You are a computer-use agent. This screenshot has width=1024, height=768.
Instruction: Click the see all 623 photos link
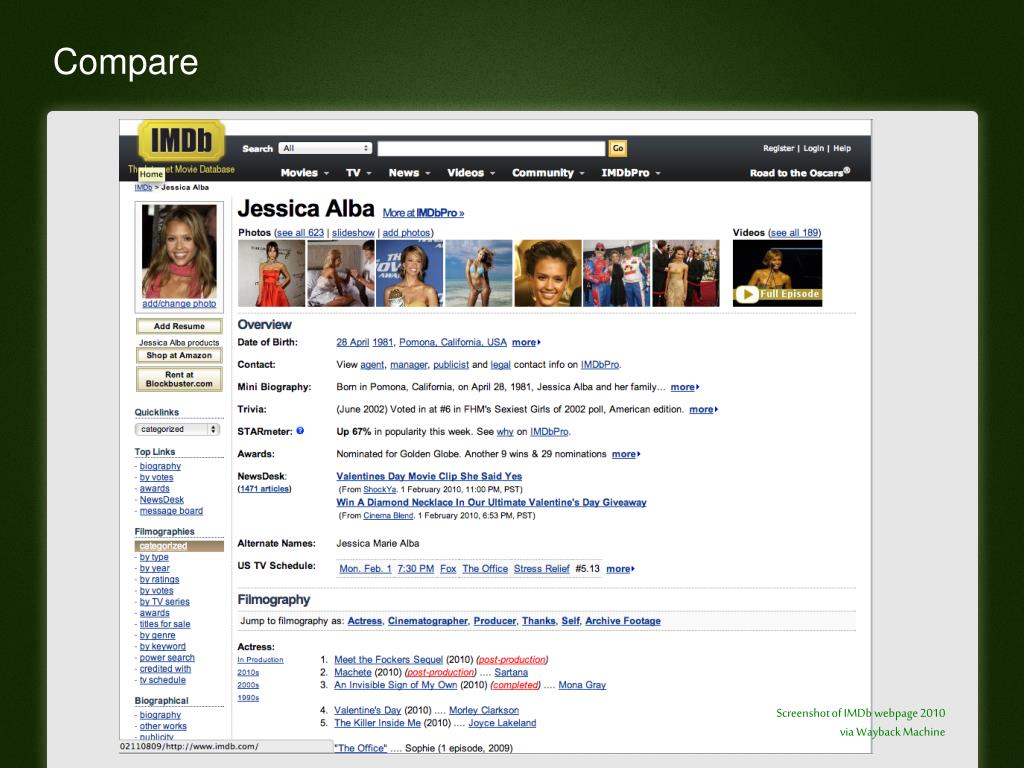[x=300, y=232]
